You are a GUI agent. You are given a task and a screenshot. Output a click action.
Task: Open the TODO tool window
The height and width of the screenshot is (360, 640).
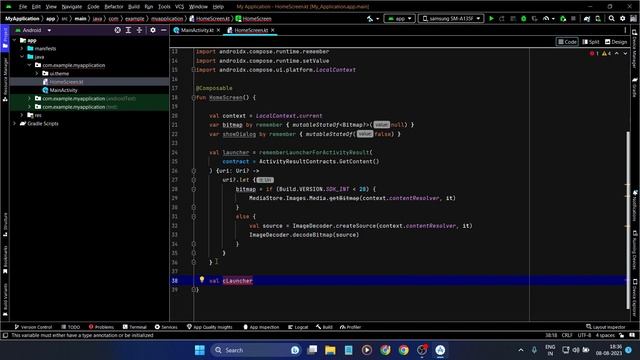tap(71, 327)
